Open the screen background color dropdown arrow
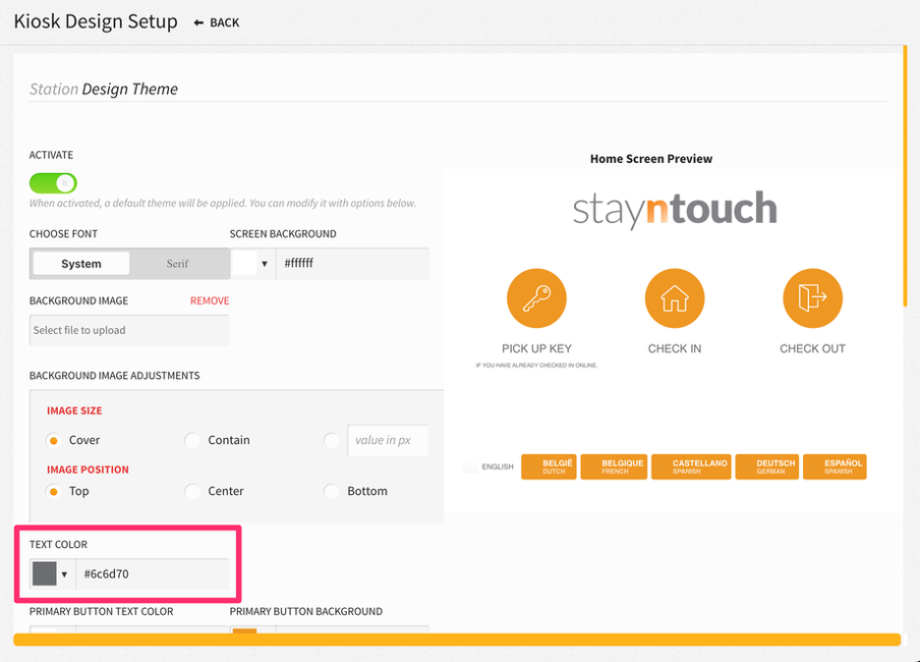Image resolution: width=920 pixels, height=662 pixels. point(265,264)
